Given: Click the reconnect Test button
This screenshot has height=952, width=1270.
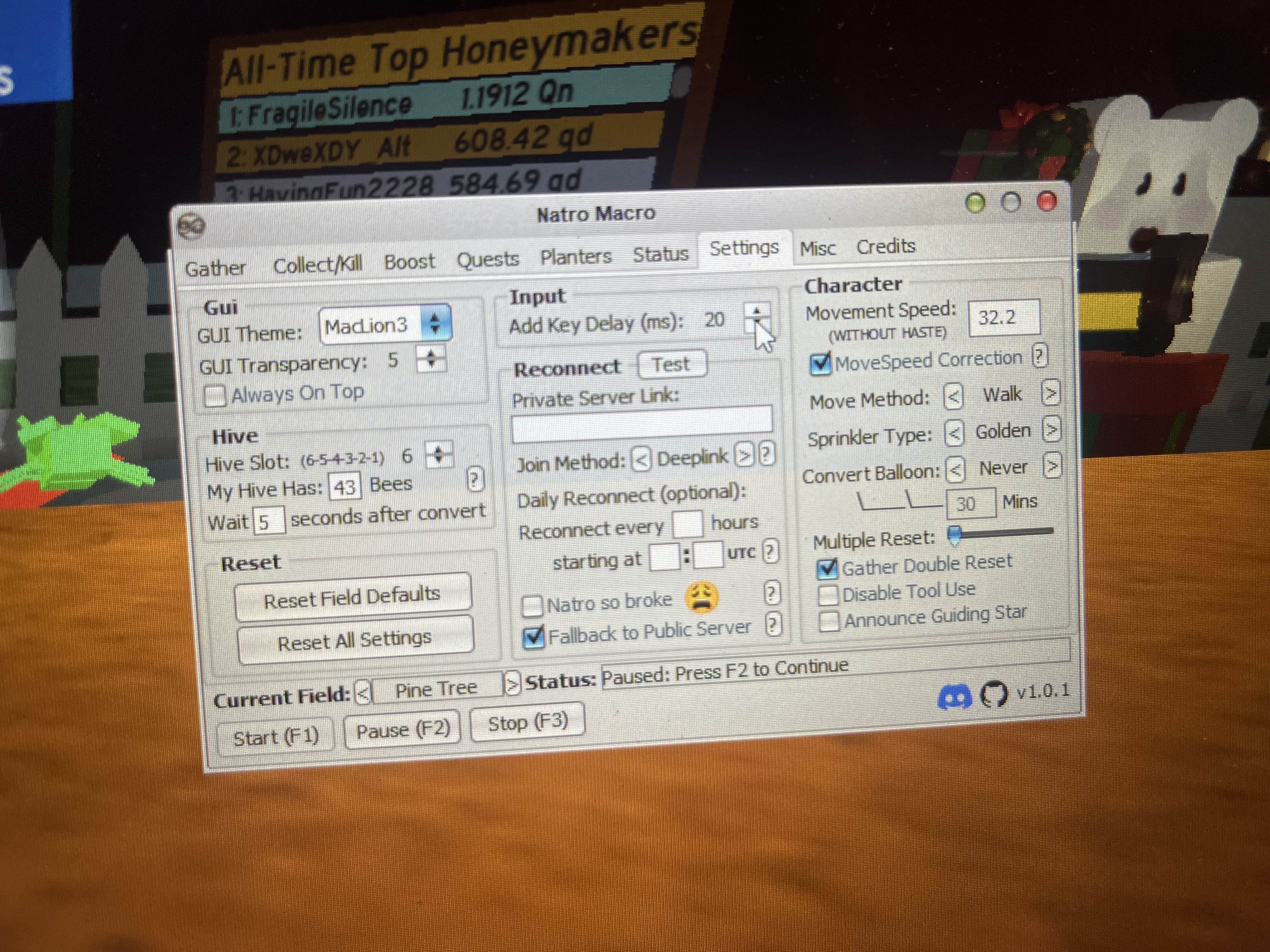Looking at the screenshot, I should click(671, 364).
